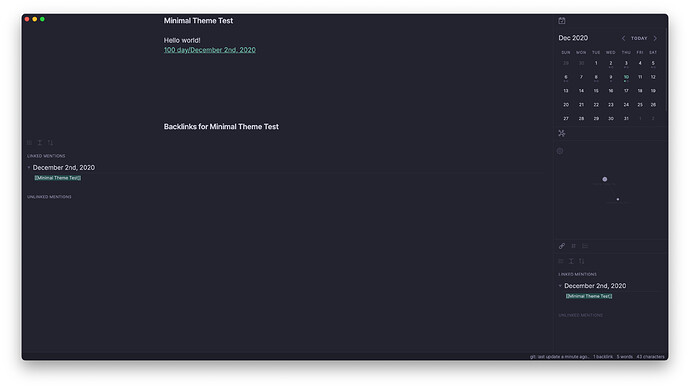Select December 8 in calendar
The height and width of the screenshot is (389, 690).
click(596, 77)
